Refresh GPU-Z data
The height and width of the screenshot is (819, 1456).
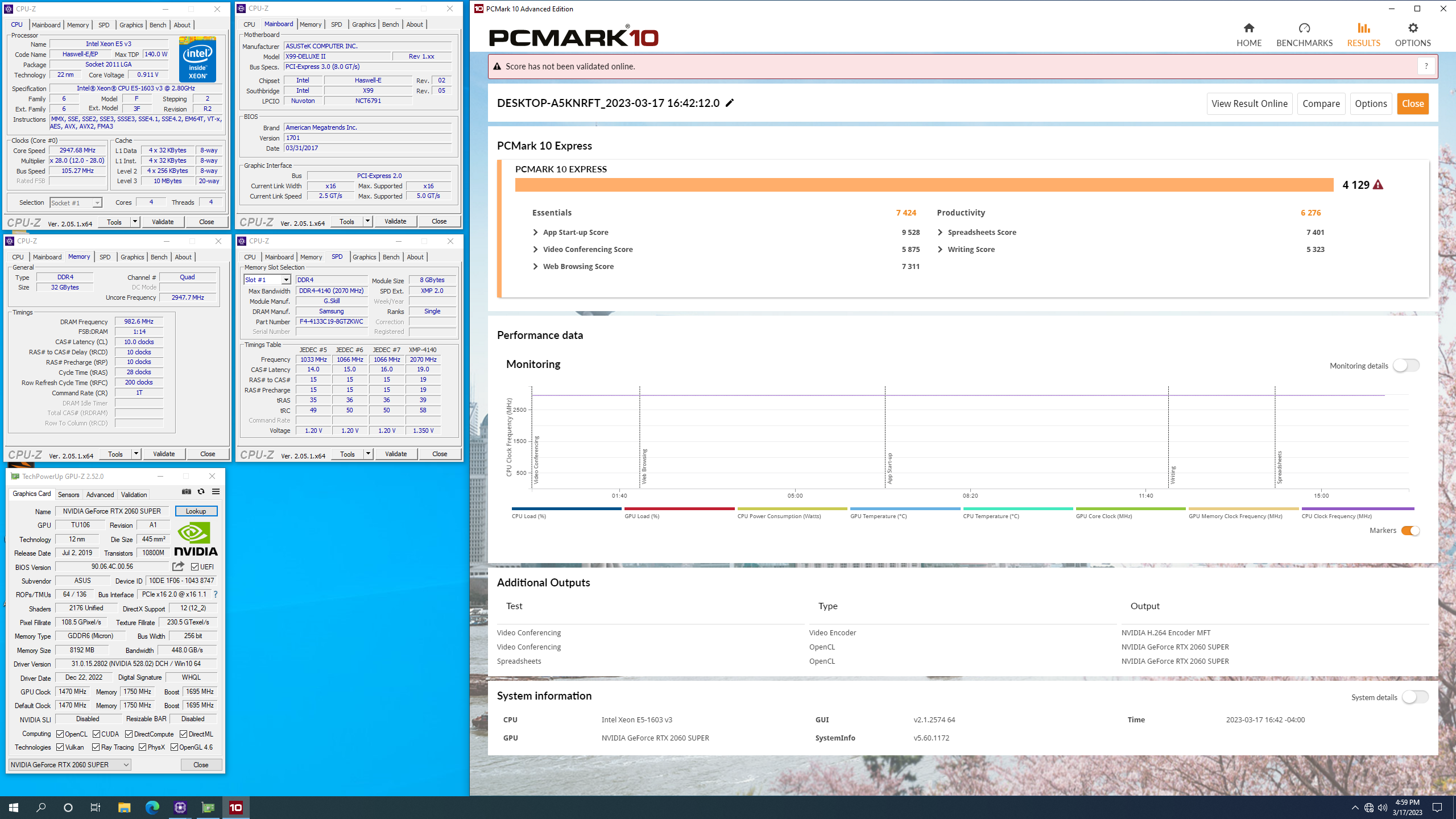point(201,492)
